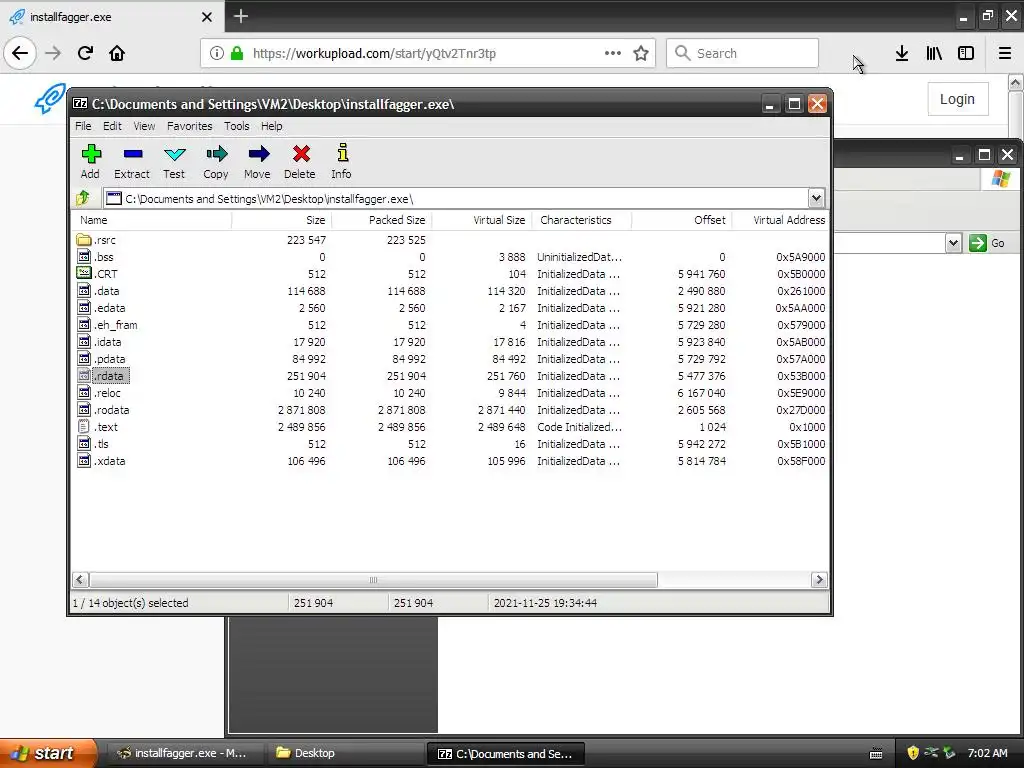The height and width of the screenshot is (768, 1024).
Task: Click the red Delete toolbar icon
Action: click(x=300, y=161)
